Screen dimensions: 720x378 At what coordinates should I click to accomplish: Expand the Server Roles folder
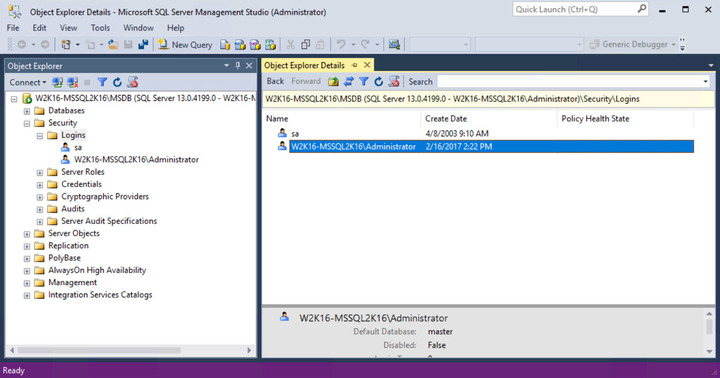[39, 173]
